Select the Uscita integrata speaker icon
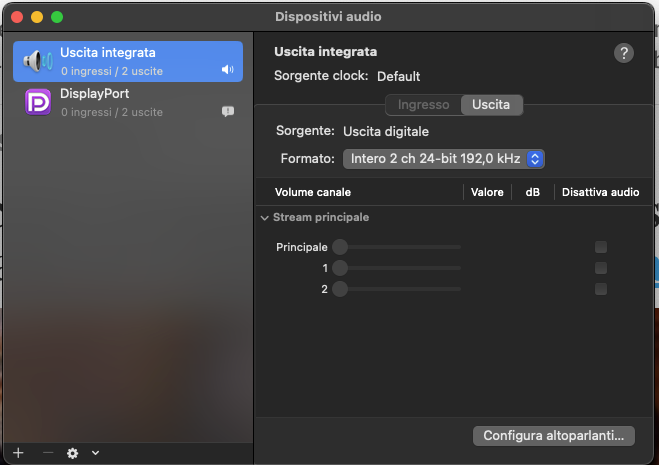This screenshot has height=465, width=659. [x=38, y=61]
